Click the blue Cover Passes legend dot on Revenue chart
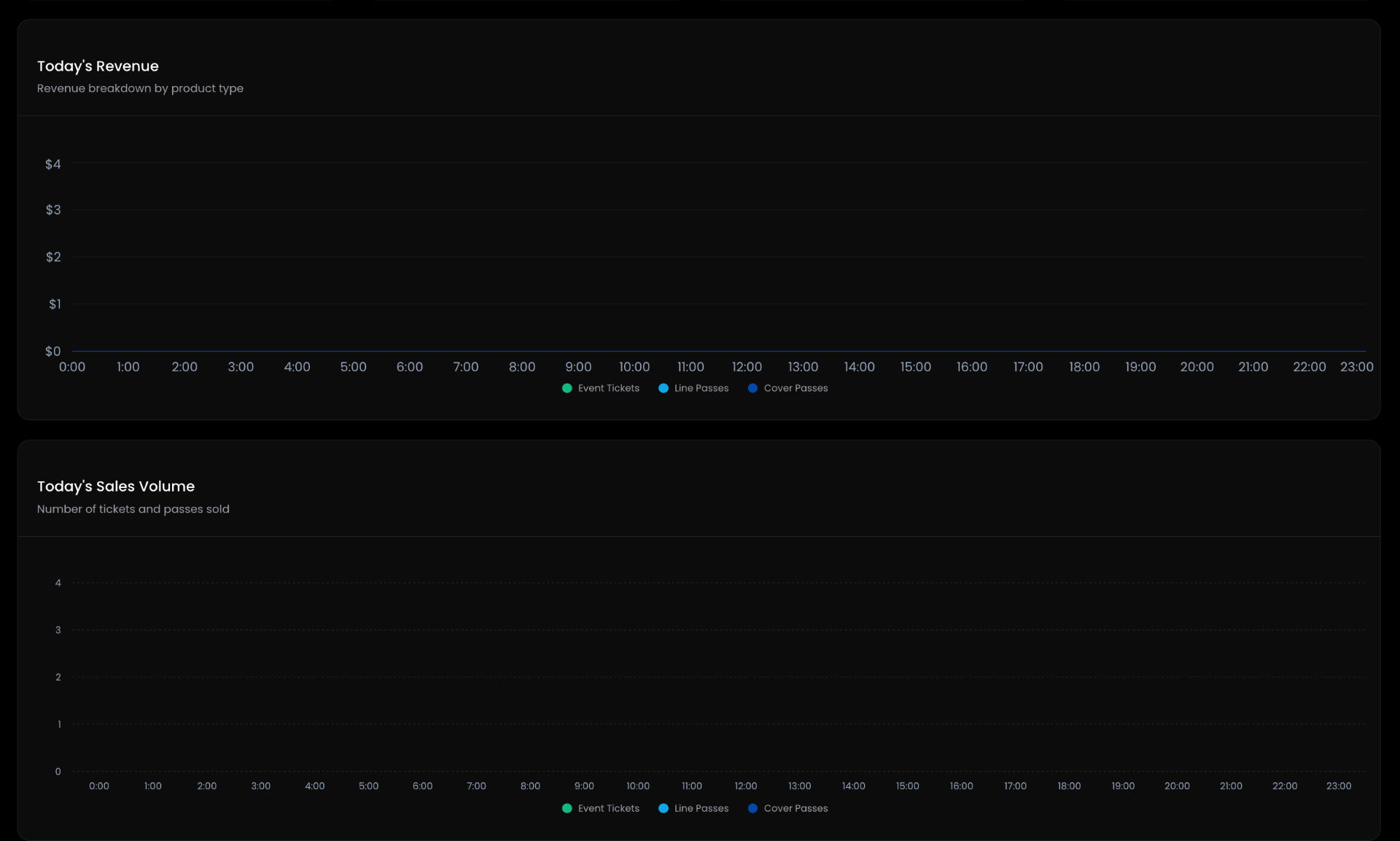1400x841 pixels. click(x=753, y=389)
